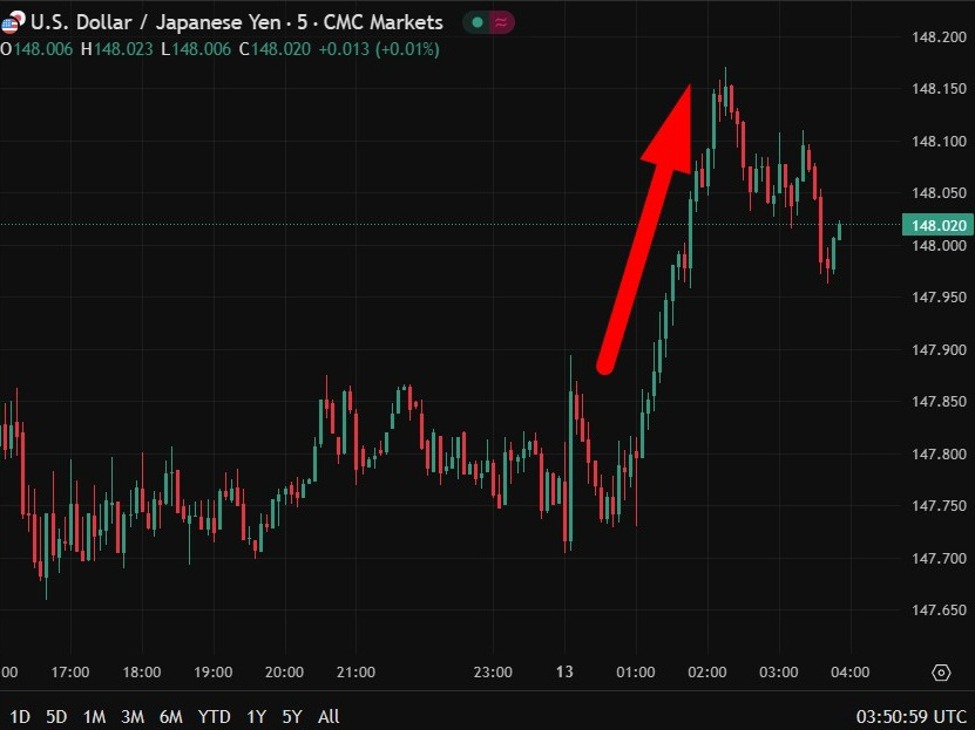
Task: Show the 5Y time range
Action: [x=292, y=716]
